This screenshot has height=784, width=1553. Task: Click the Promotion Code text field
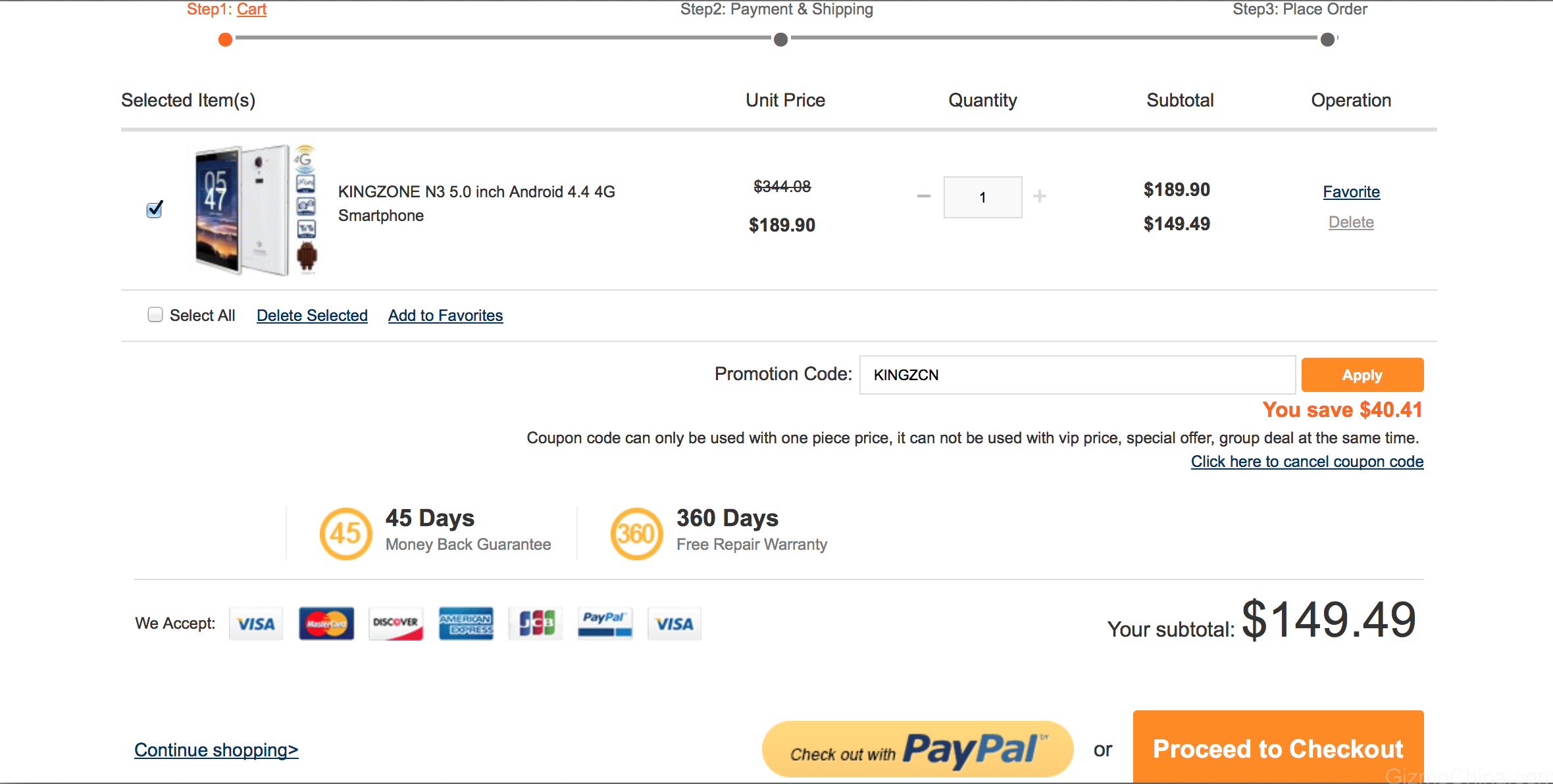pos(1077,375)
